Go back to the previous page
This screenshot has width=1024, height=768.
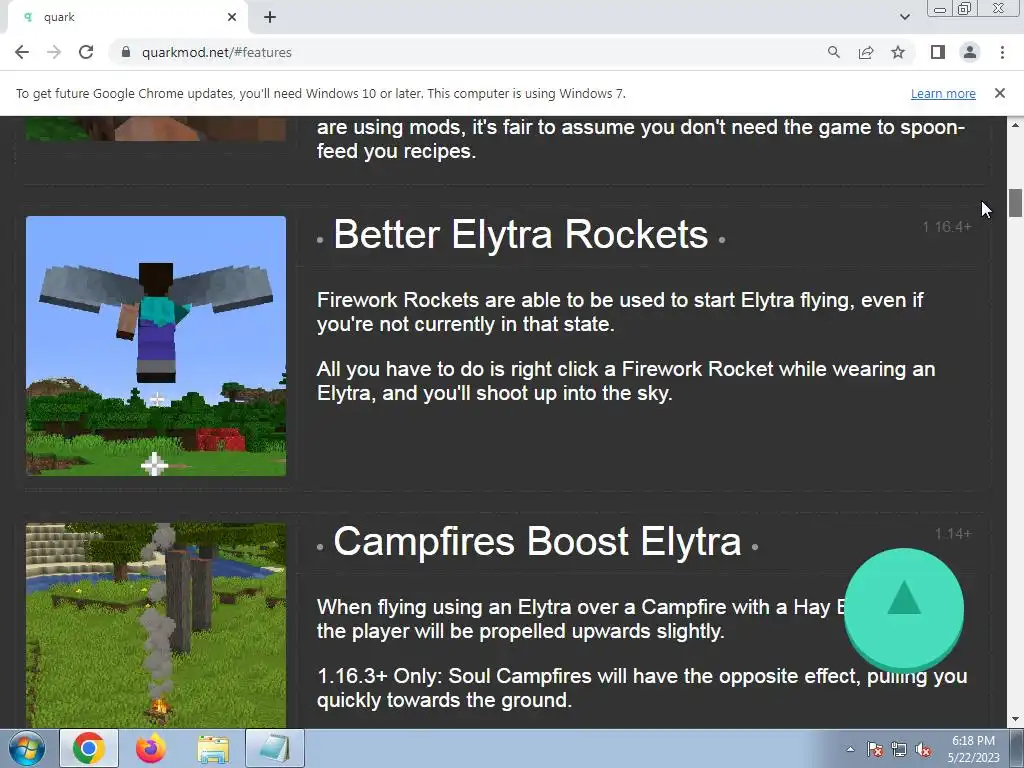point(22,52)
